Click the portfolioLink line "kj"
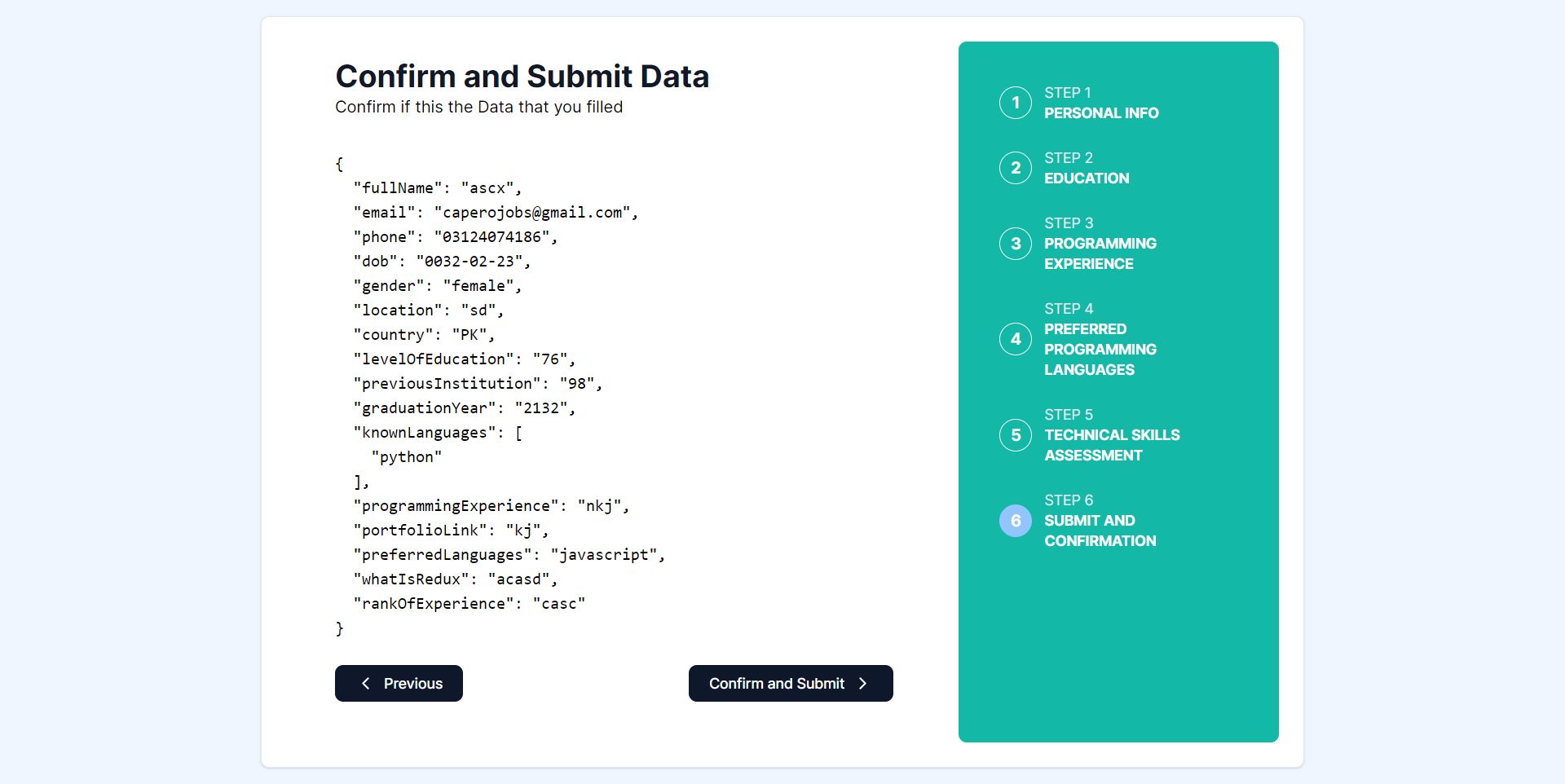This screenshot has width=1565, height=784. [451, 531]
